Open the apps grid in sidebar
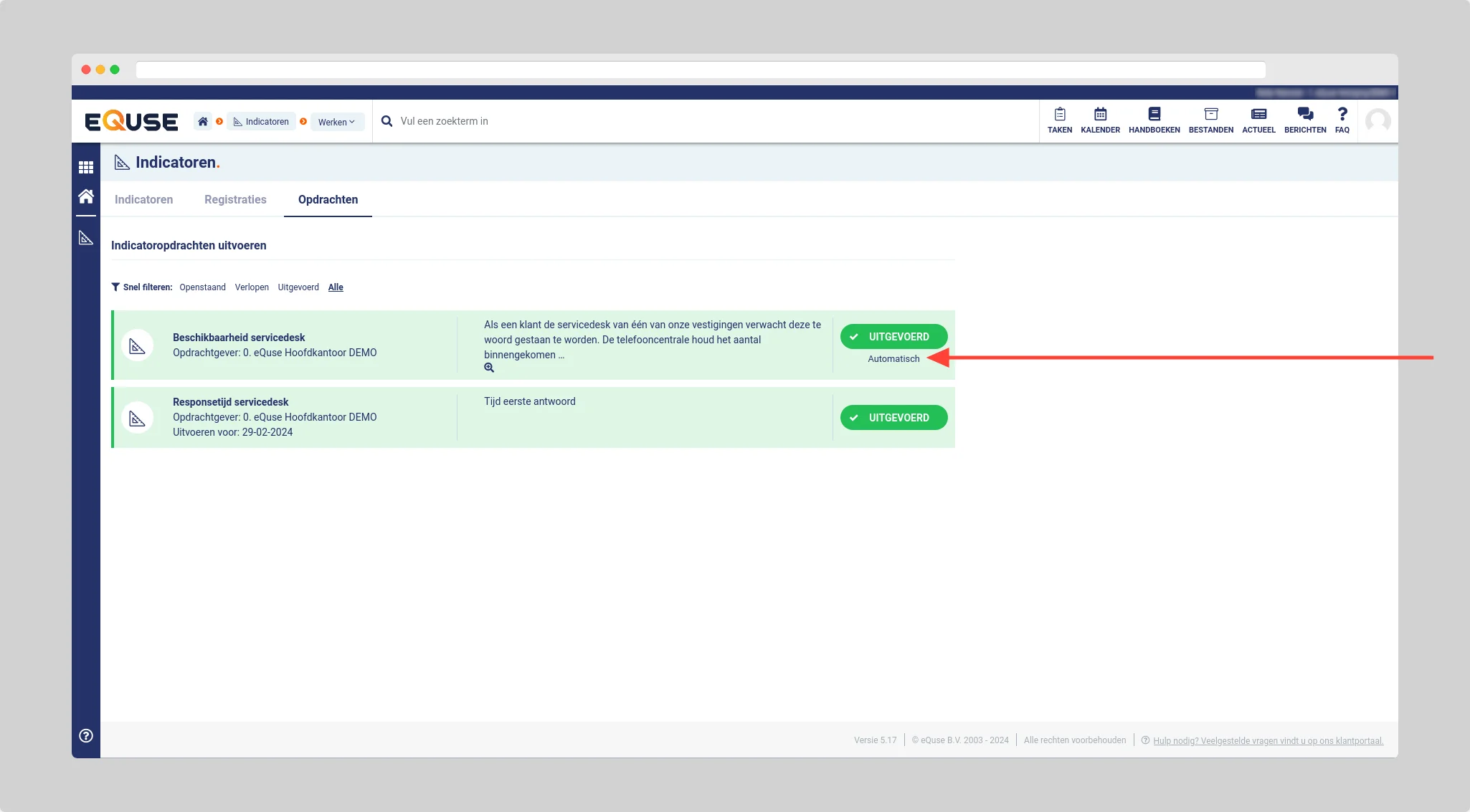 (x=86, y=168)
